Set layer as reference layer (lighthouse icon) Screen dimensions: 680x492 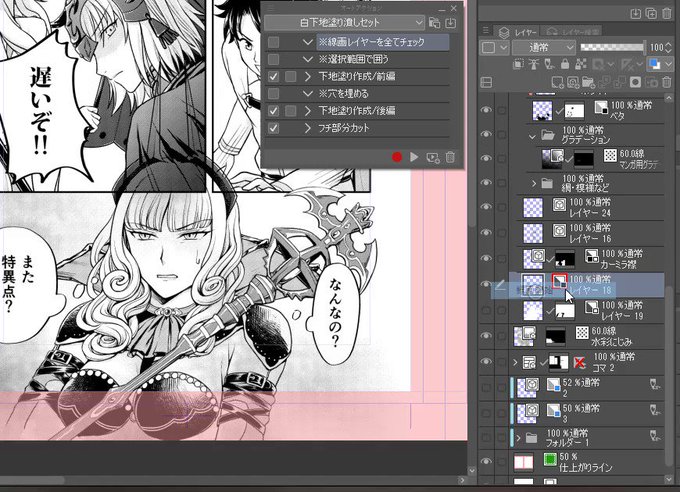pyautogui.click(x=533, y=65)
